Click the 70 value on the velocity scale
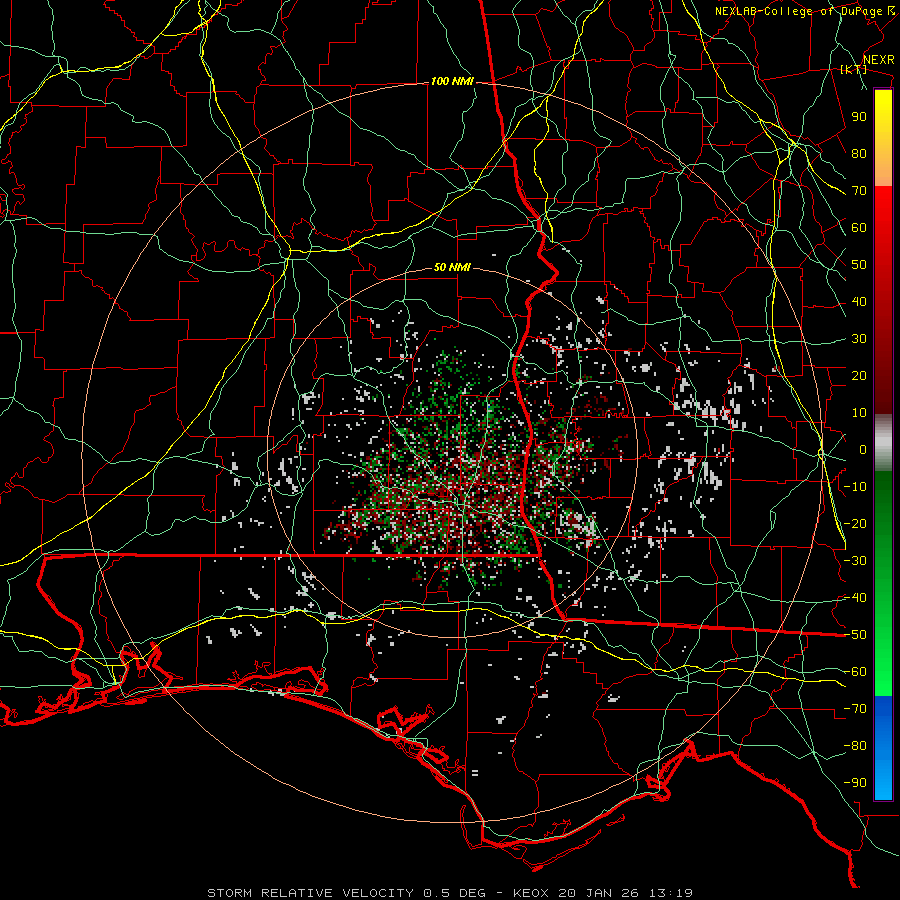This screenshot has height=900, width=900. click(859, 191)
